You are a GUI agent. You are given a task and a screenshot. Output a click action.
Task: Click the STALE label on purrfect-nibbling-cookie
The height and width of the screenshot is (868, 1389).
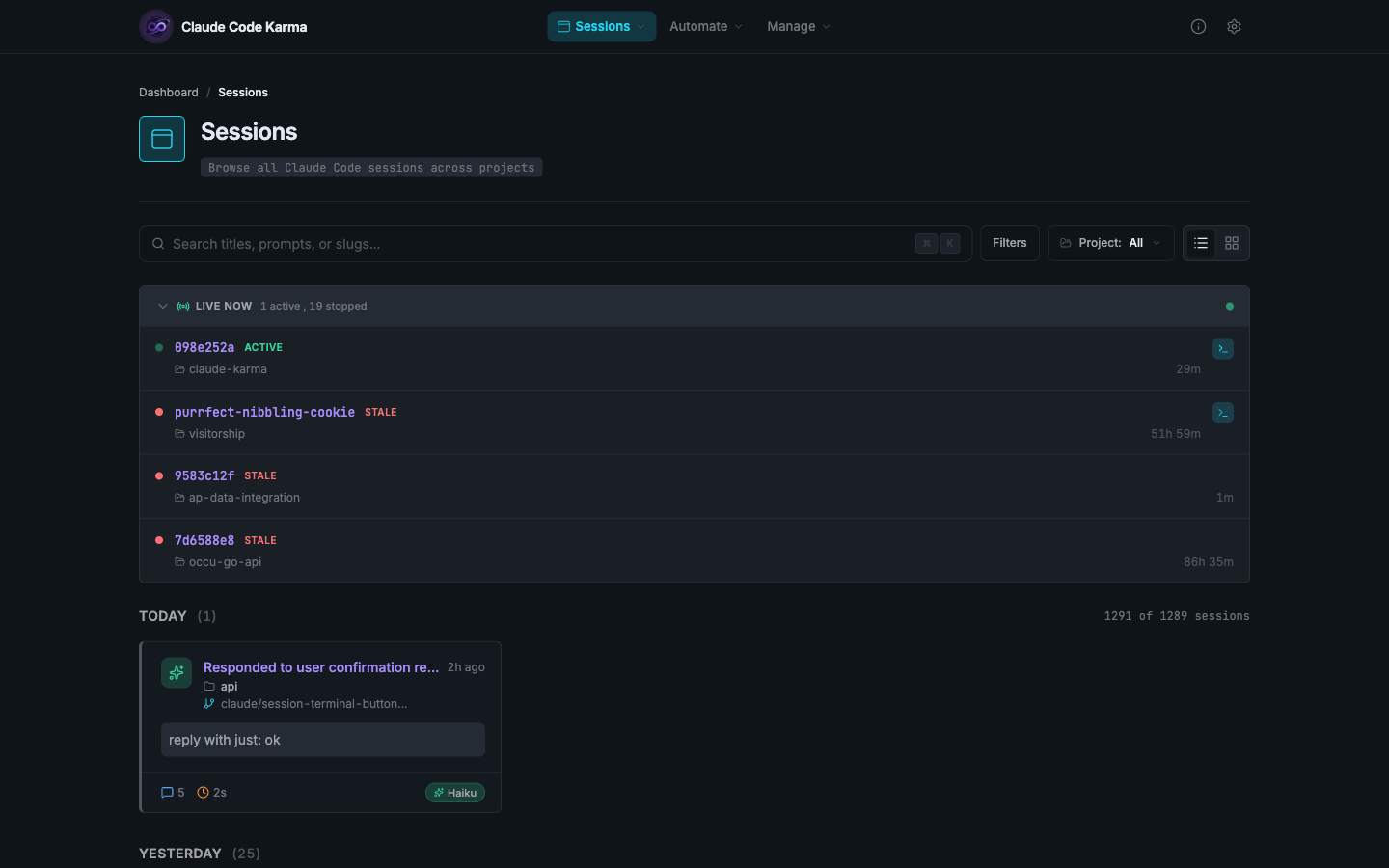[381, 412]
